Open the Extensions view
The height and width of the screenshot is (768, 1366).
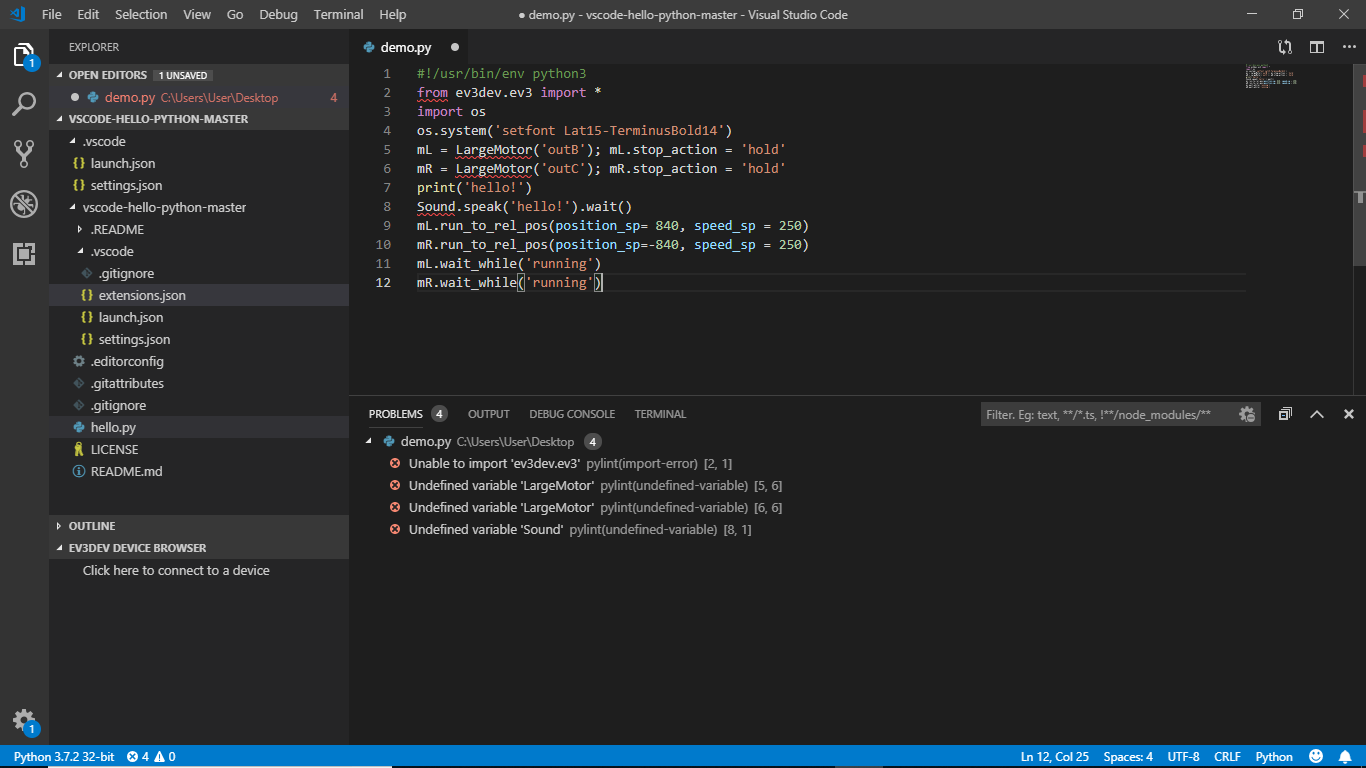click(24, 254)
